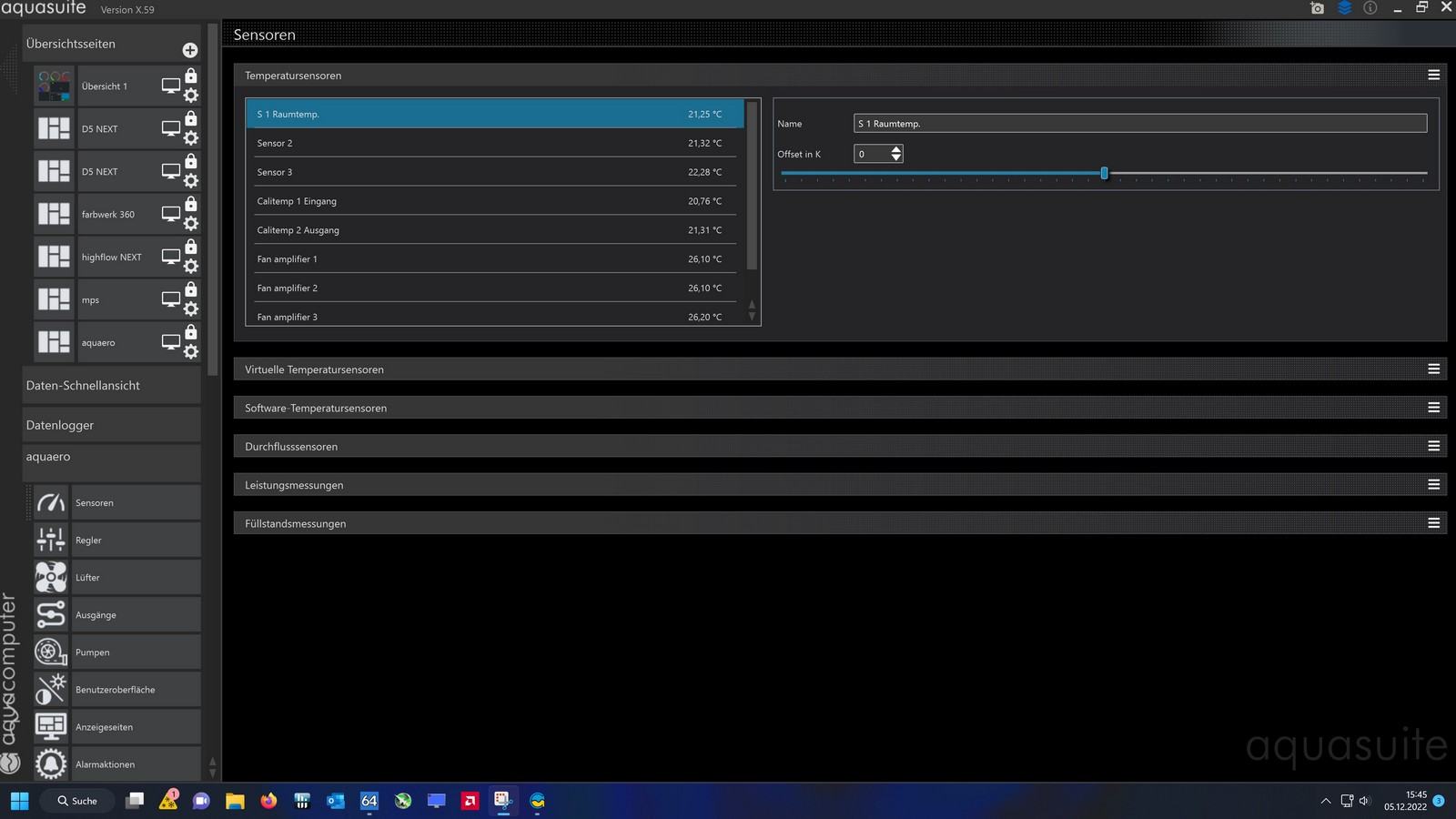This screenshot has height=819, width=1456.
Task: Select S 1 Raumtemp. sensor row
Action: point(495,114)
